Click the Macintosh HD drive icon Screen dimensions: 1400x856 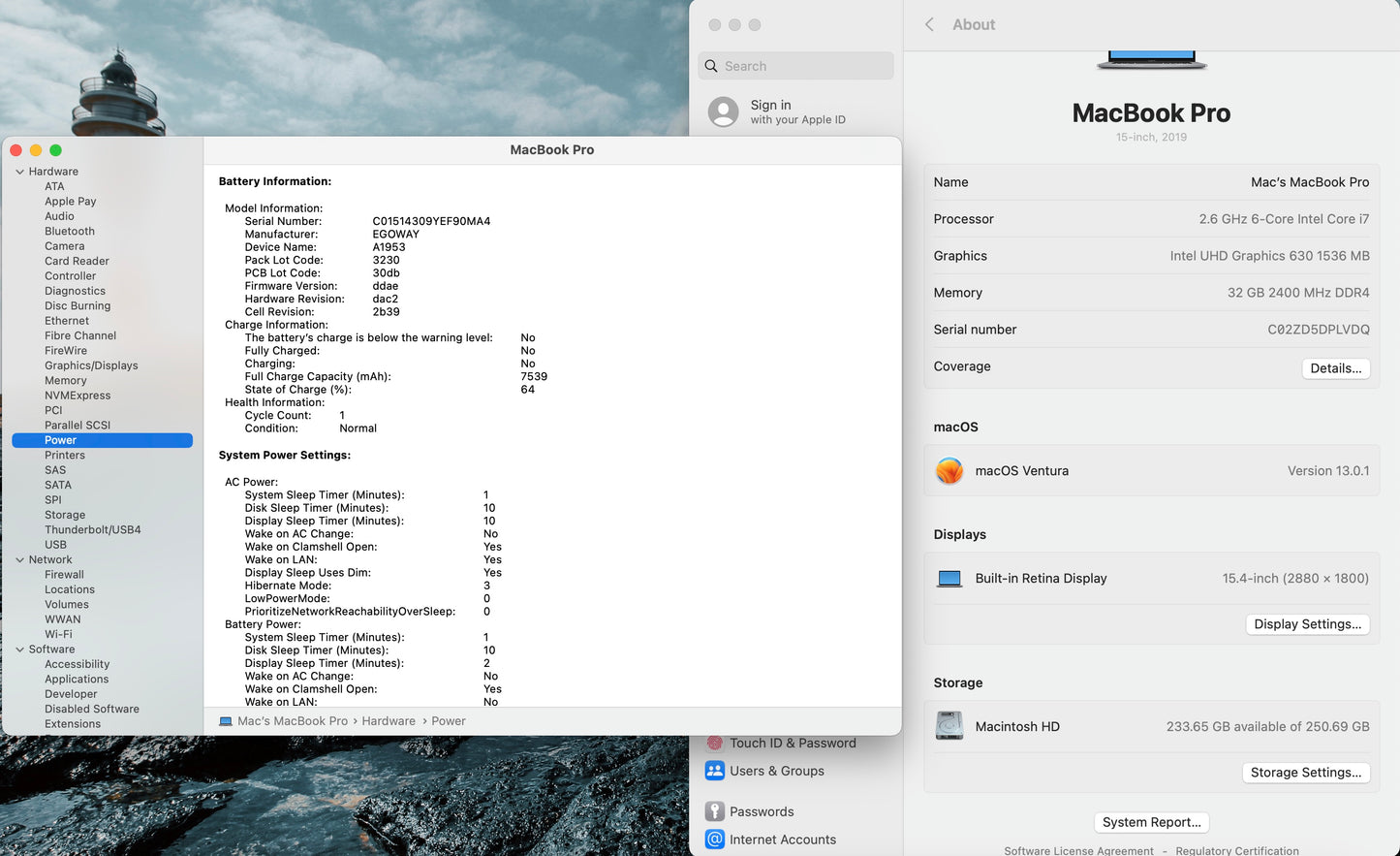[x=949, y=726]
